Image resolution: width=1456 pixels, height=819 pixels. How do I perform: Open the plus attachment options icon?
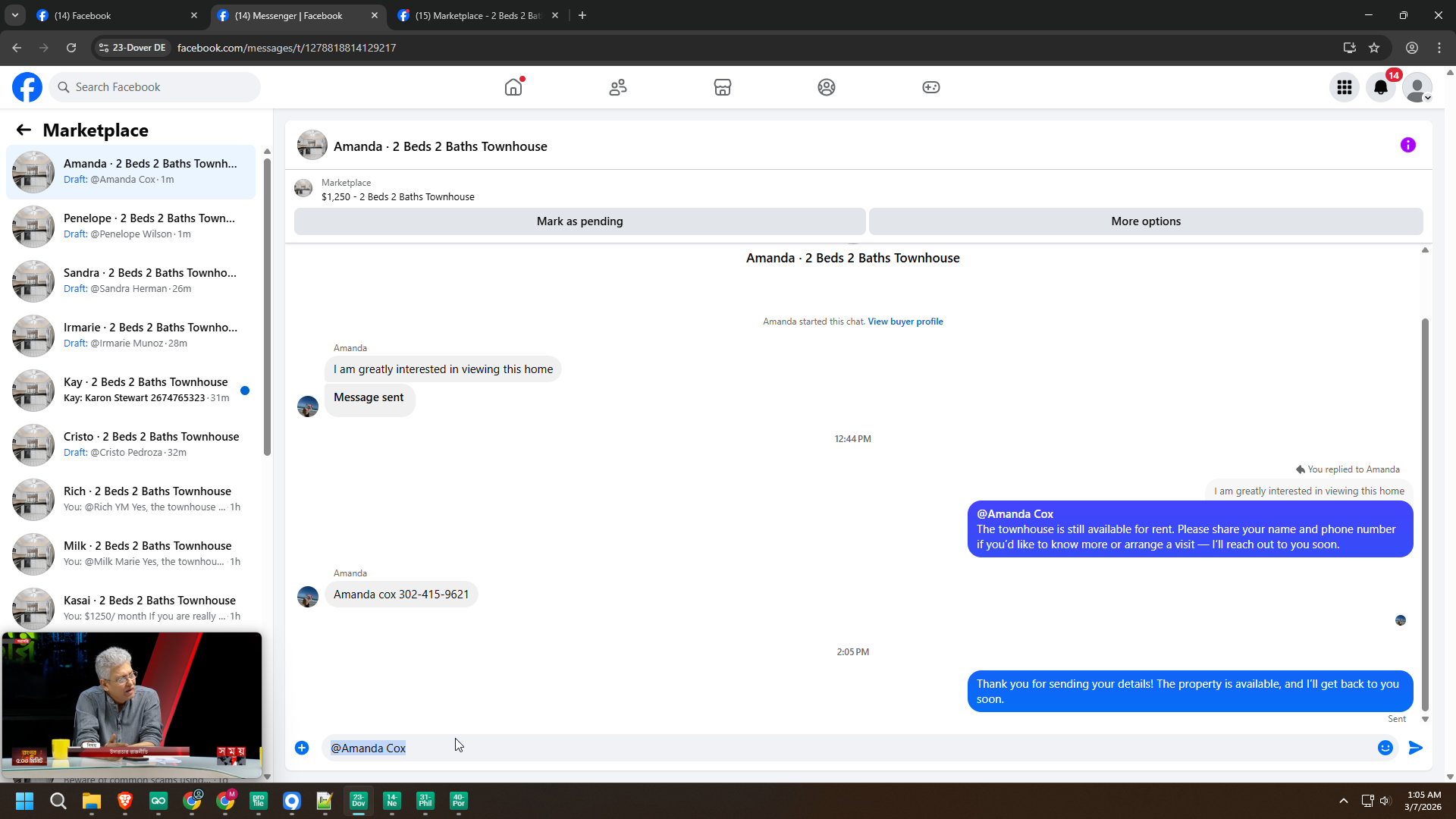(x=302, y=748)
